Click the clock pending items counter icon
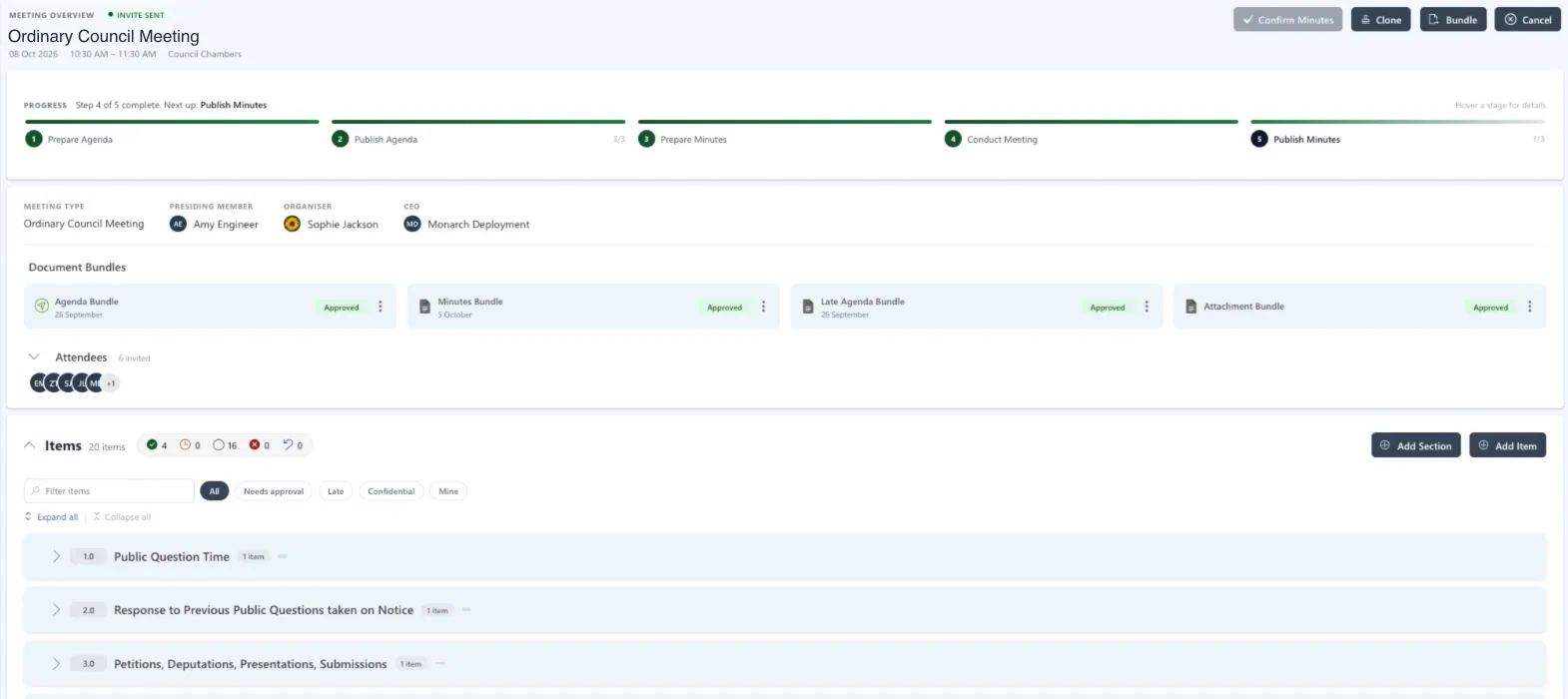Viewport: 1568px width, 699px height. (x=185, y=445)
